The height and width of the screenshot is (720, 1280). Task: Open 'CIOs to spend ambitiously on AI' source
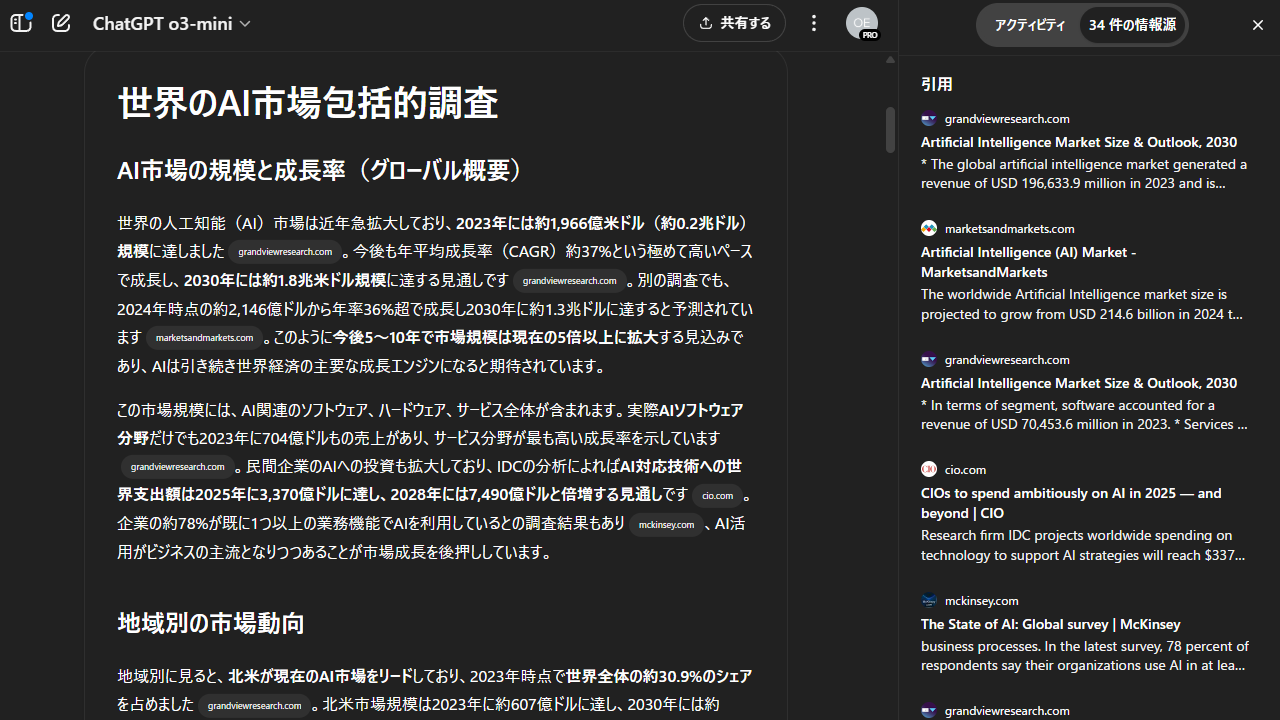[x=1071, y=503]
